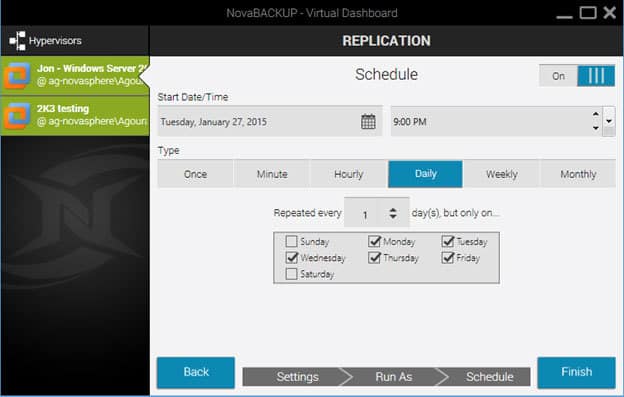Click the Hypervisors header label
The image size is (624, 397).
[55, 41]
